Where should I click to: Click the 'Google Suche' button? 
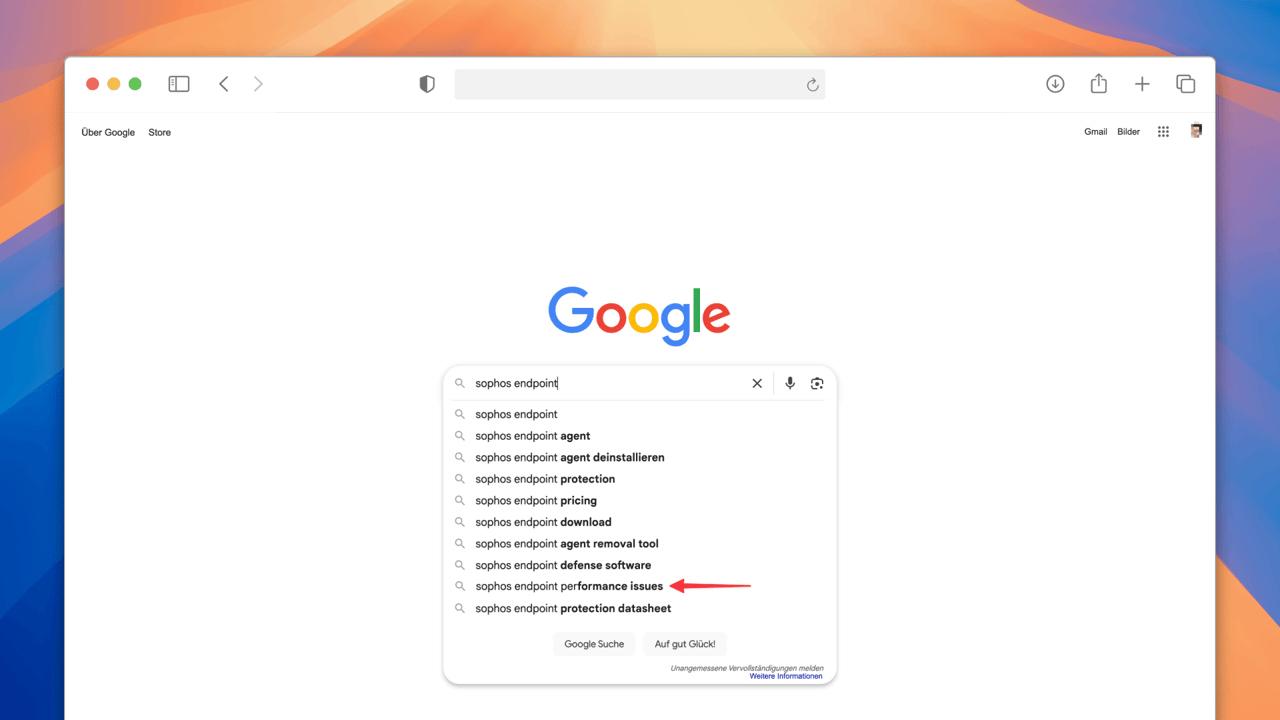click(594, 644)
